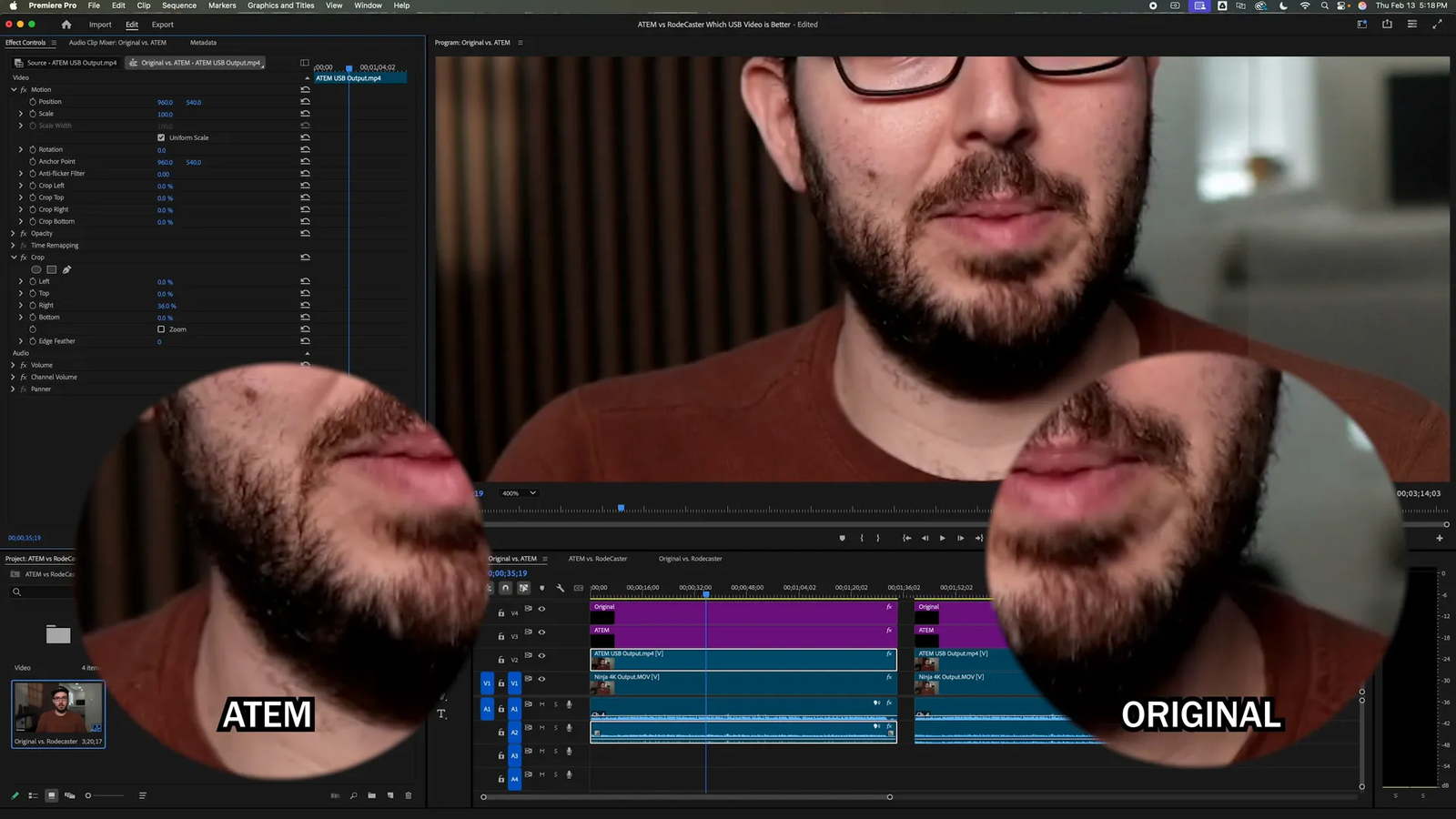Viewport: 1456px width, 819px height.
Task: Expand the Opacity effect
Action: [13, 234]
